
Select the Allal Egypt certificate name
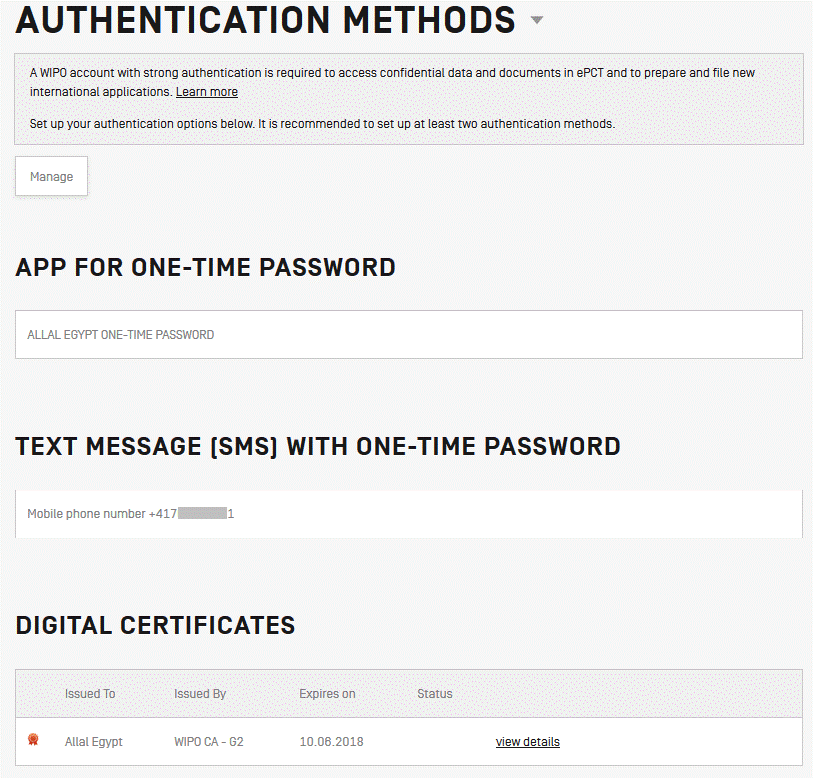tap(93, 741)
